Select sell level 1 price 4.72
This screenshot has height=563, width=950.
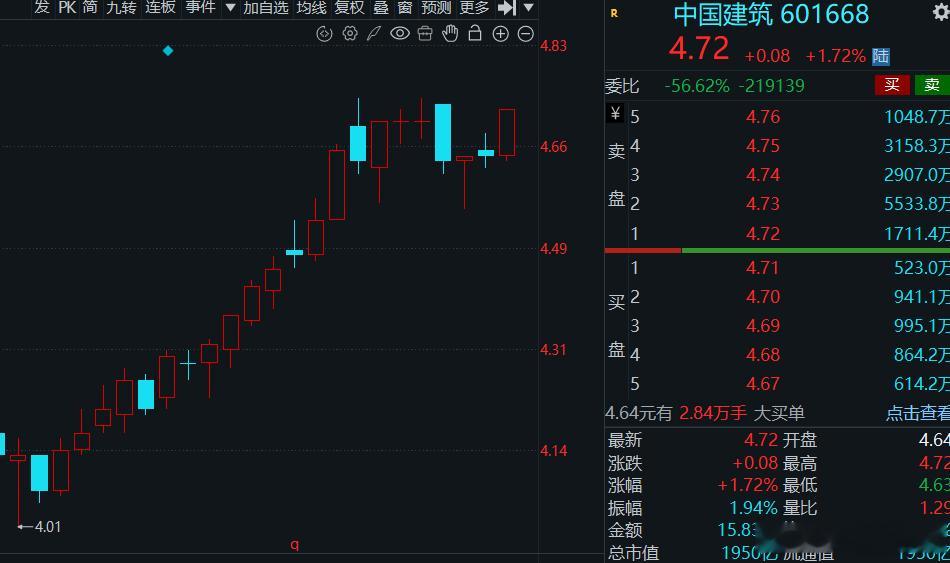[x=763, y=233]
